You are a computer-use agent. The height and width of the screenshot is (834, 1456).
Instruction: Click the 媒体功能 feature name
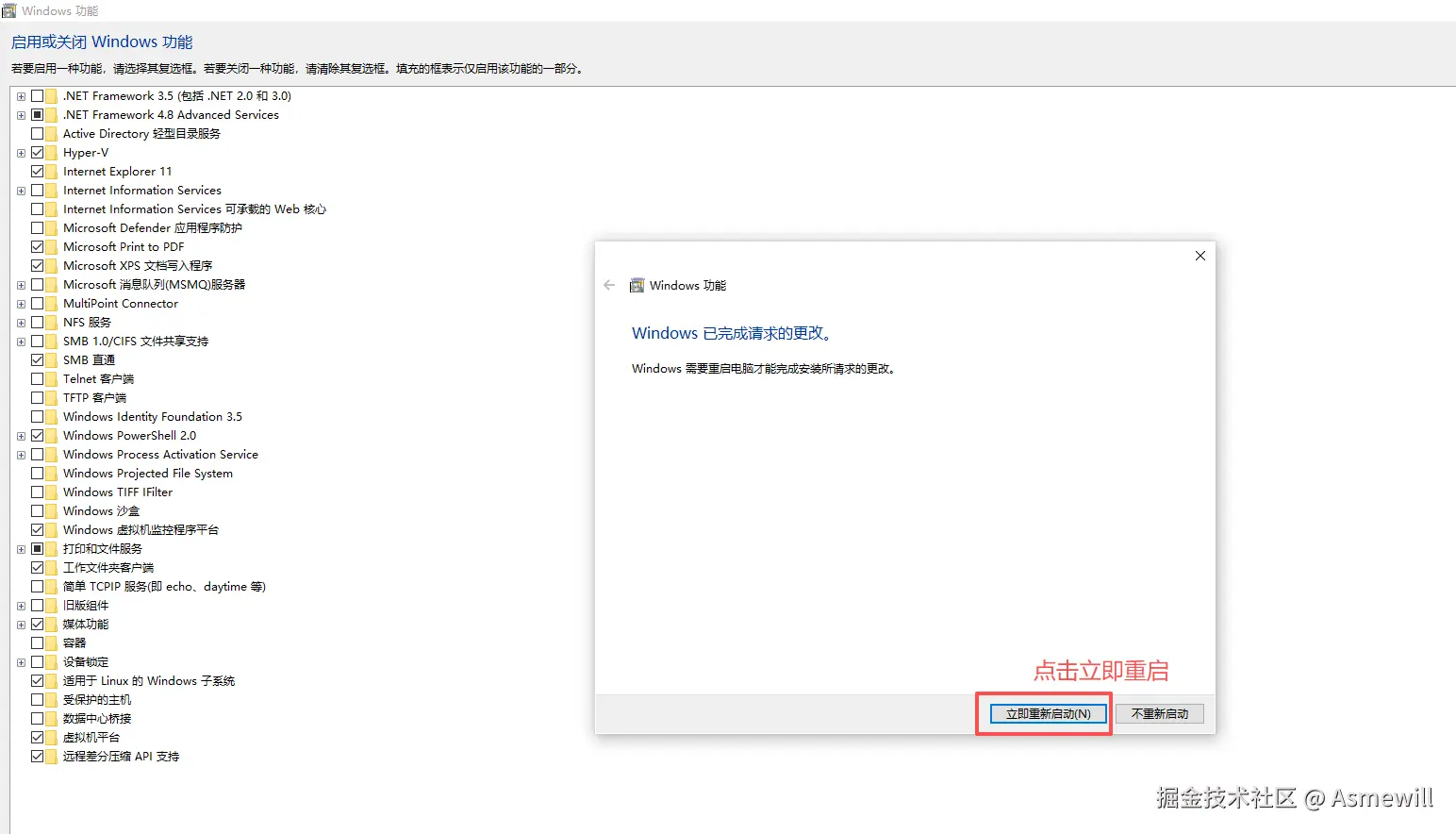[86, 625]
